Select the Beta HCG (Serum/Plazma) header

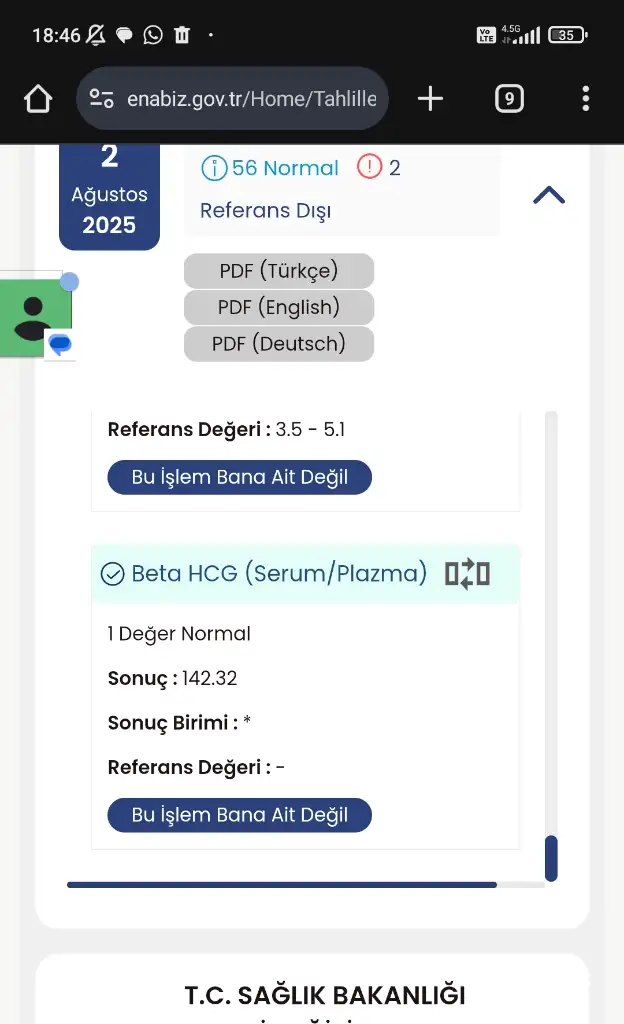click(279, 574)
